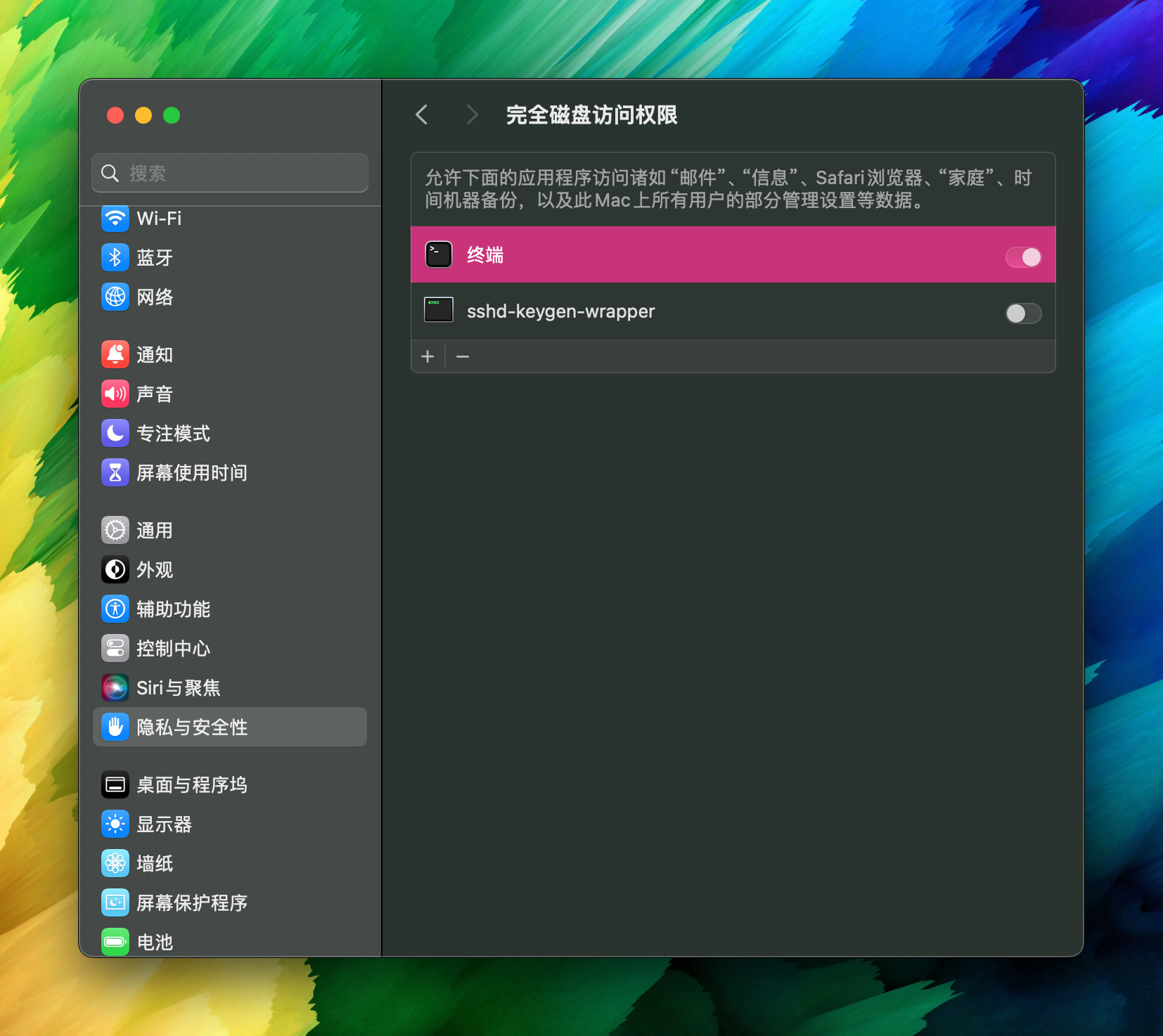
Task: Click the forward navigation chevron
Action: point(473,115)
